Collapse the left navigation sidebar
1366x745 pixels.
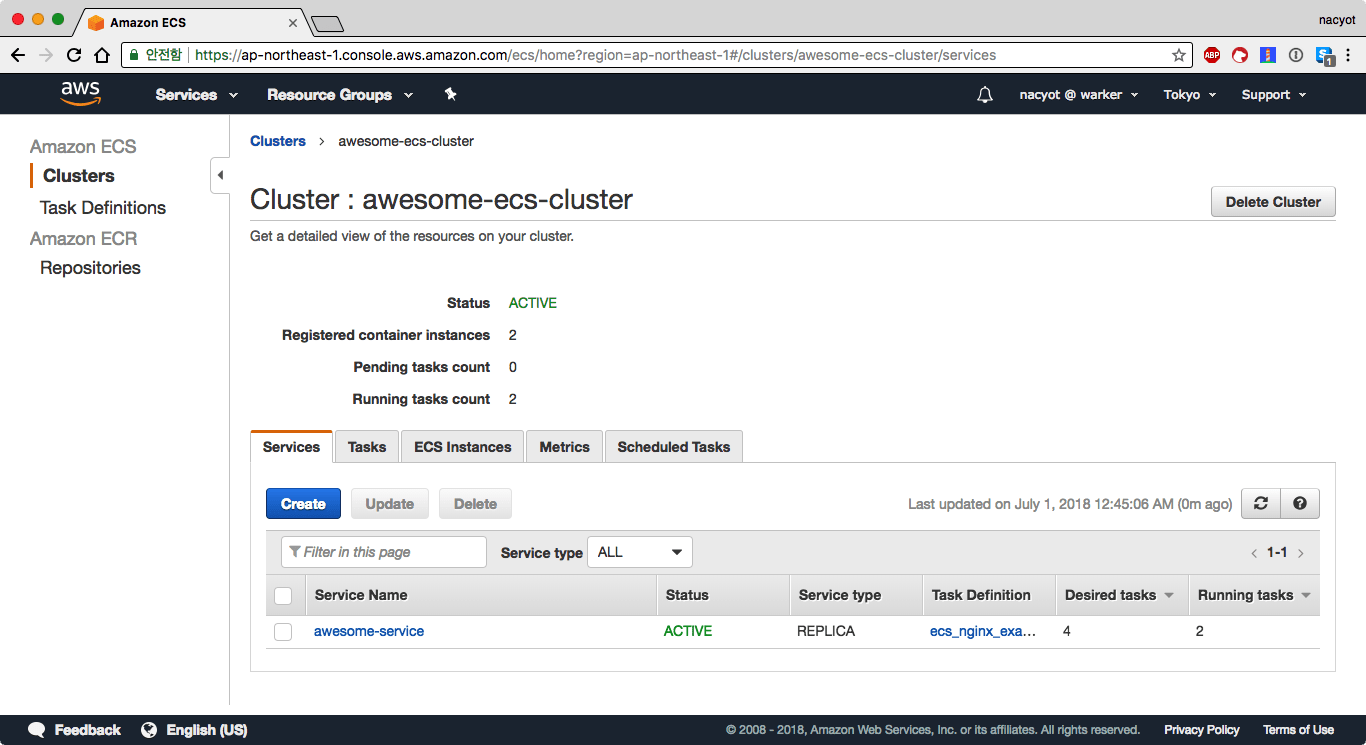click(x=220, y=176)
